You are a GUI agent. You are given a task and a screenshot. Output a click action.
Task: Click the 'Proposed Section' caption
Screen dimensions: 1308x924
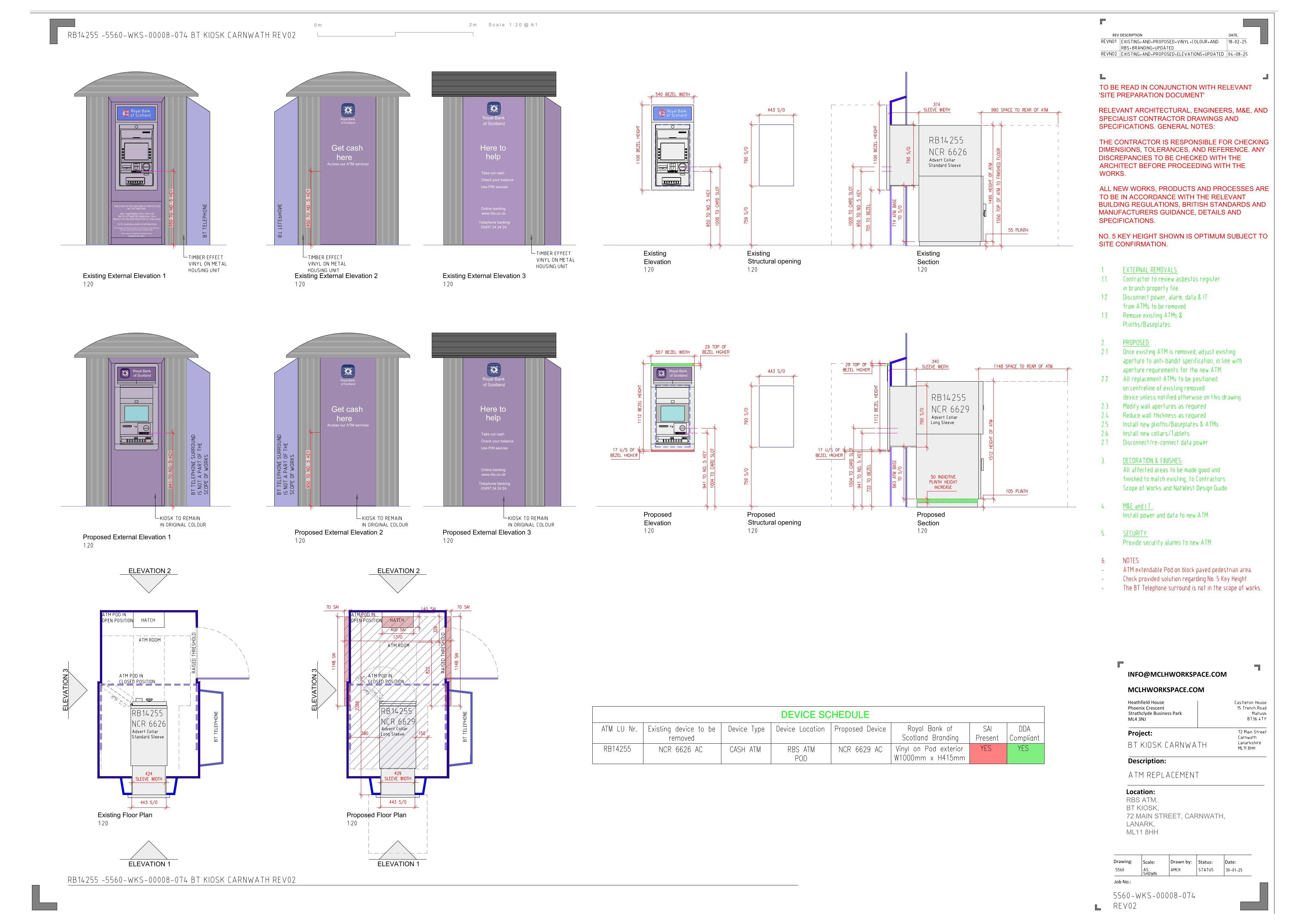coord(930,519)
